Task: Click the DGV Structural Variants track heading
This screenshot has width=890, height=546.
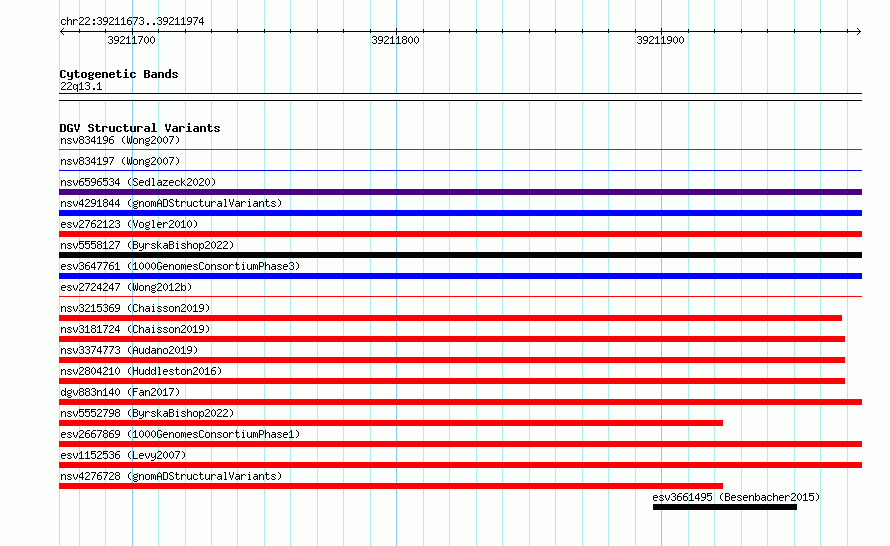Action: point(140,128)
